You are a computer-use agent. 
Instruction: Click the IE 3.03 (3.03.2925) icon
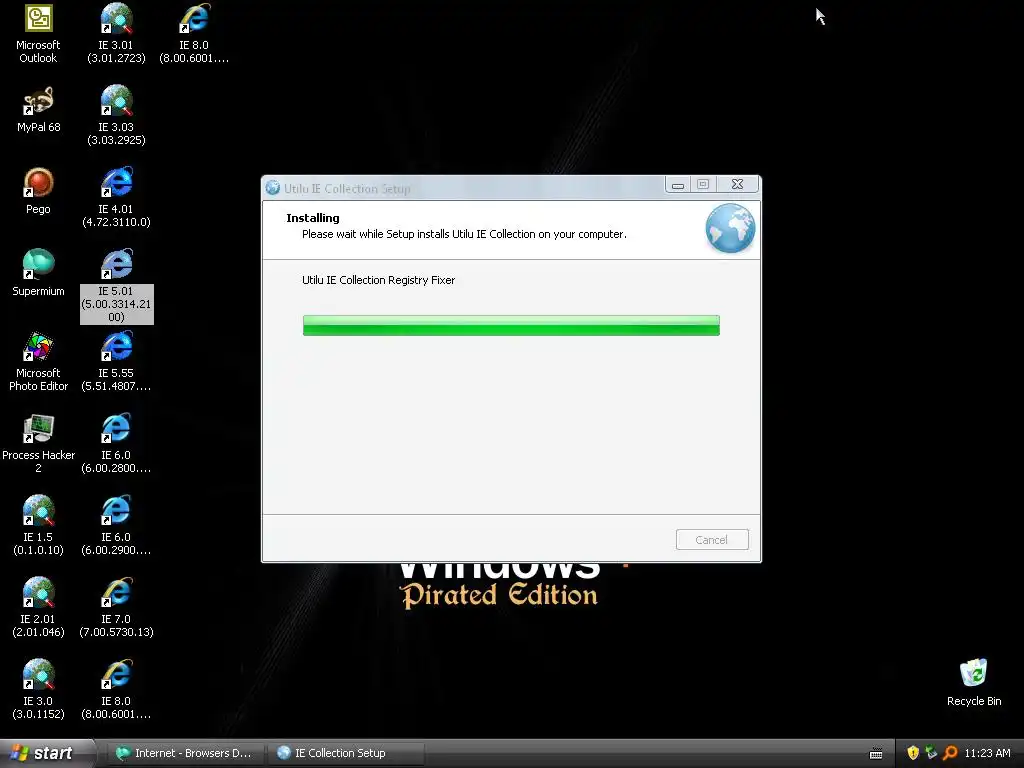tap(116, 116)
